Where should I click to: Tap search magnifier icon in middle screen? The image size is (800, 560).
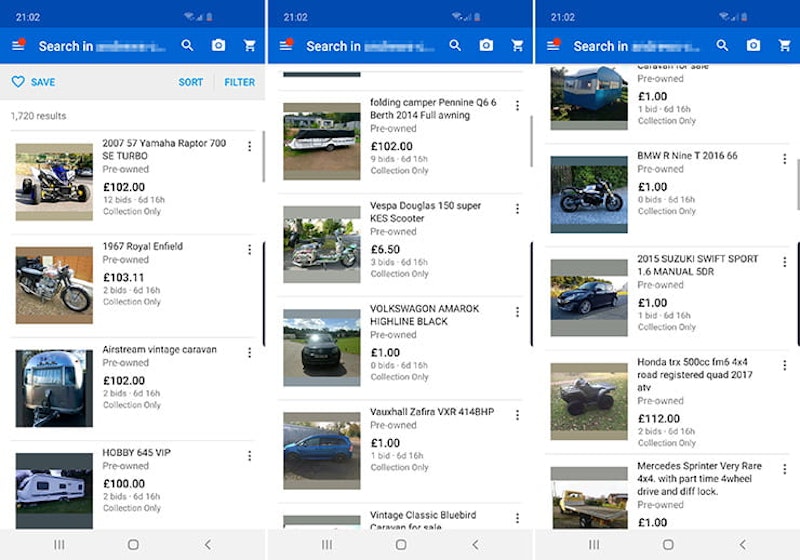[x=455, y=45]
